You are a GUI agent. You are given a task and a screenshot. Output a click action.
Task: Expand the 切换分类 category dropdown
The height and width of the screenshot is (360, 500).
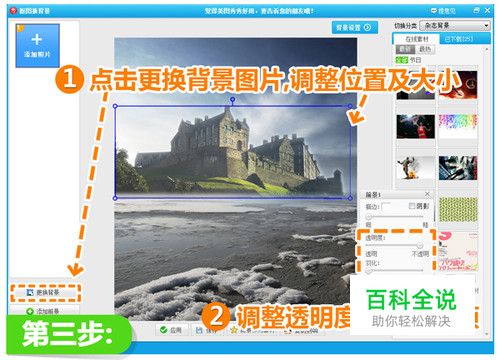point(455,25)
